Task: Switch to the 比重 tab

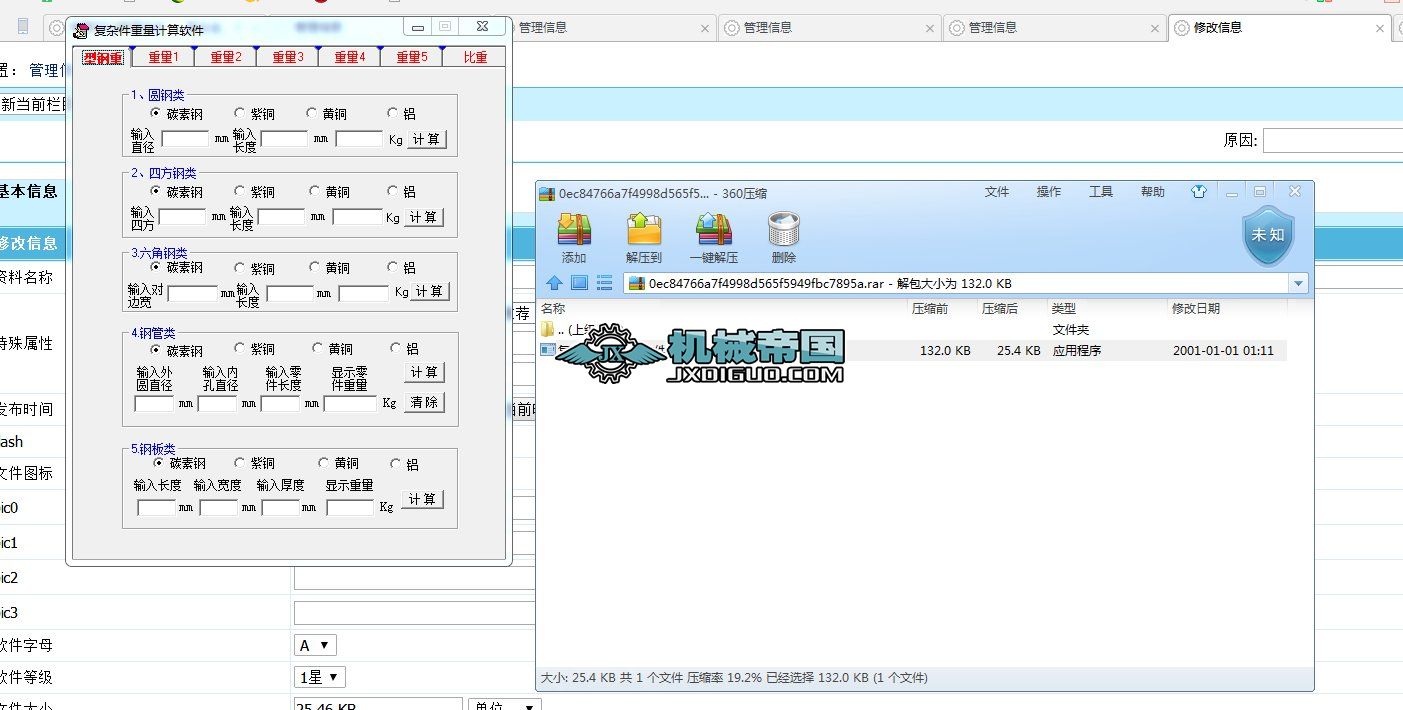Action: pyautogui.click(x=475, y=57)
